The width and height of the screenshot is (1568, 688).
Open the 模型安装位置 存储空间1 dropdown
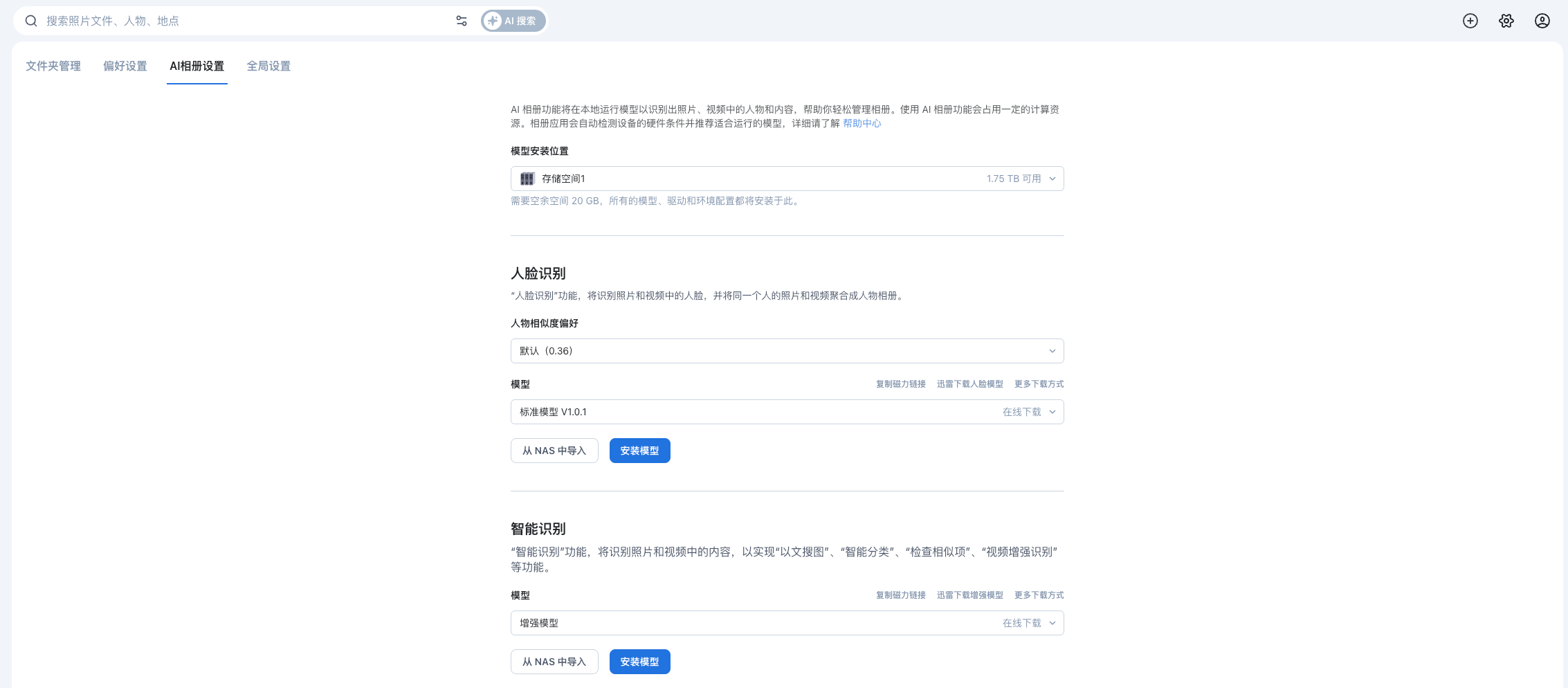787,179
